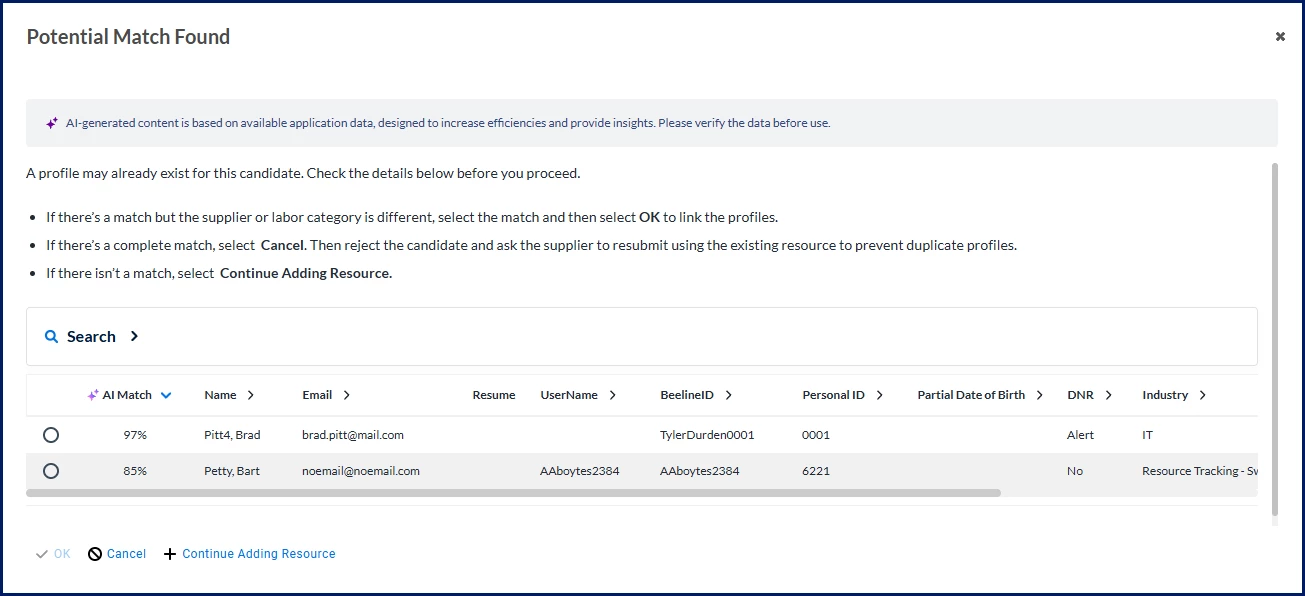Click the OK button

(x=53, y=554)
